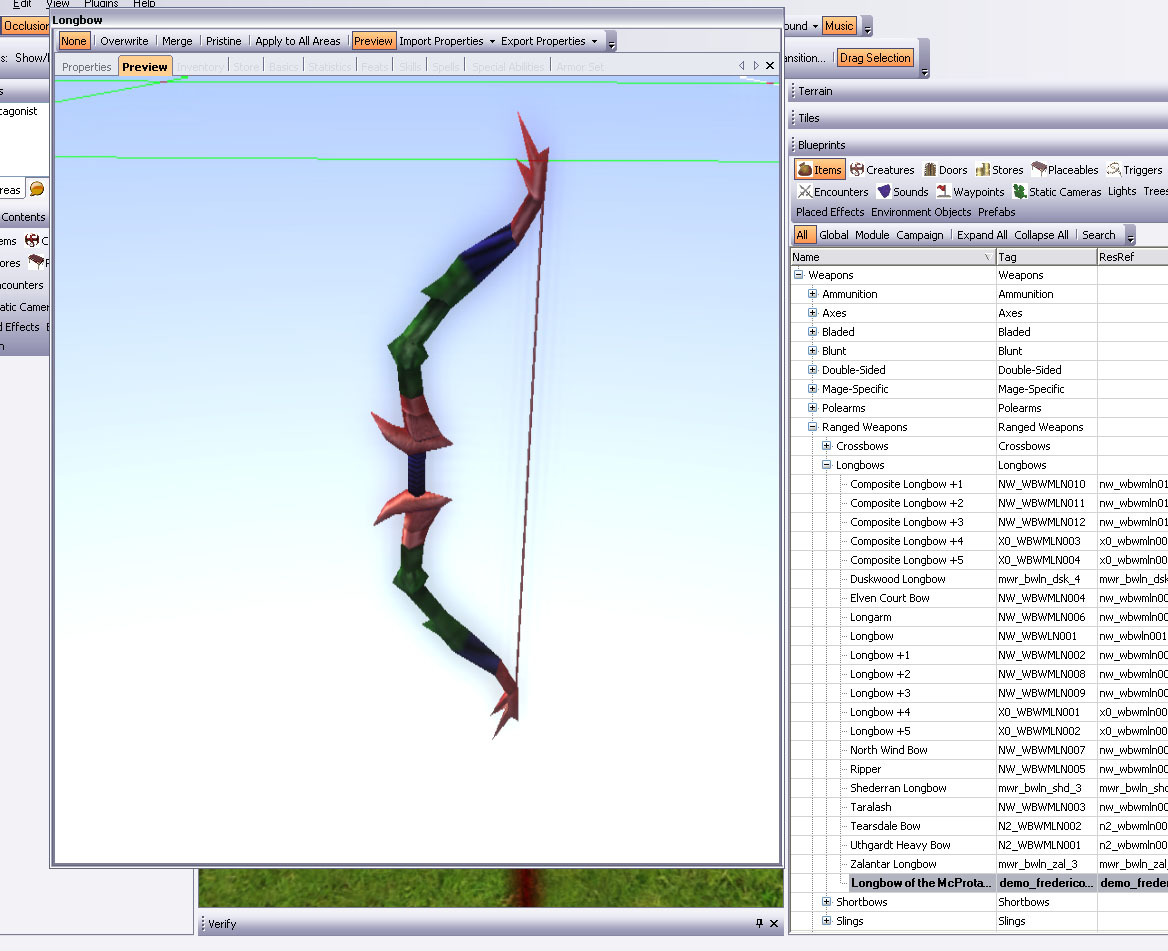Sort blueprints by the Tag column header
The height and width of the screenshot is (951, 1168).
point(1046,257)
